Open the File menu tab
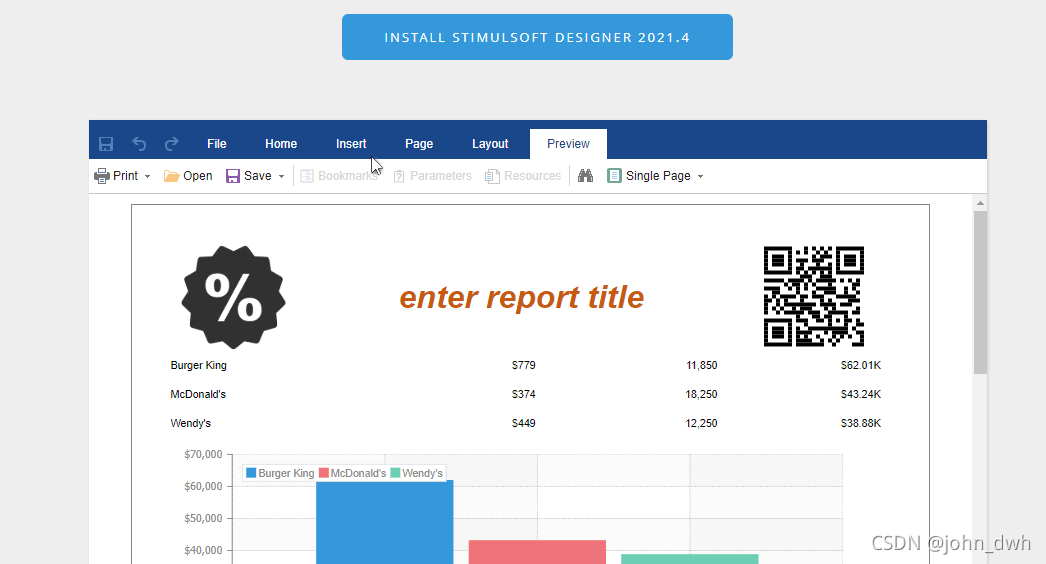 pos(217,144)
